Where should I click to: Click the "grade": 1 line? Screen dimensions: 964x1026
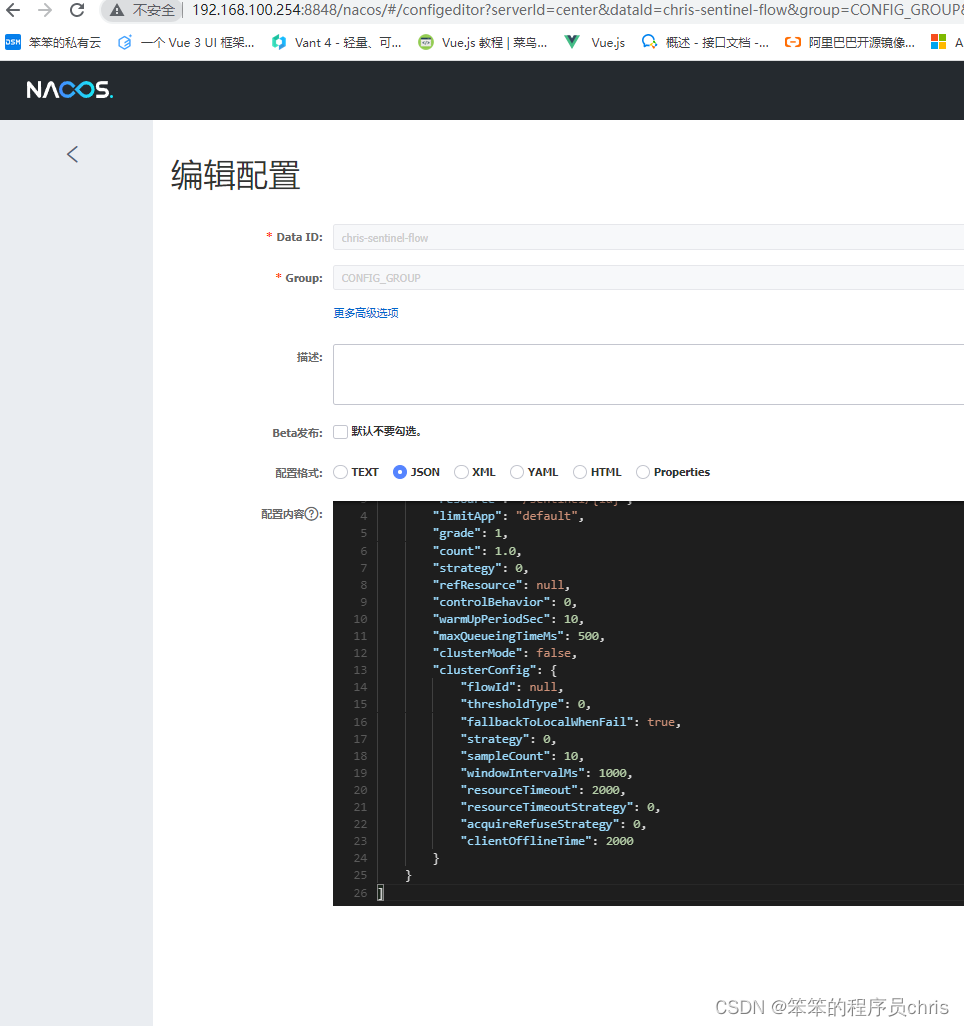470,533
